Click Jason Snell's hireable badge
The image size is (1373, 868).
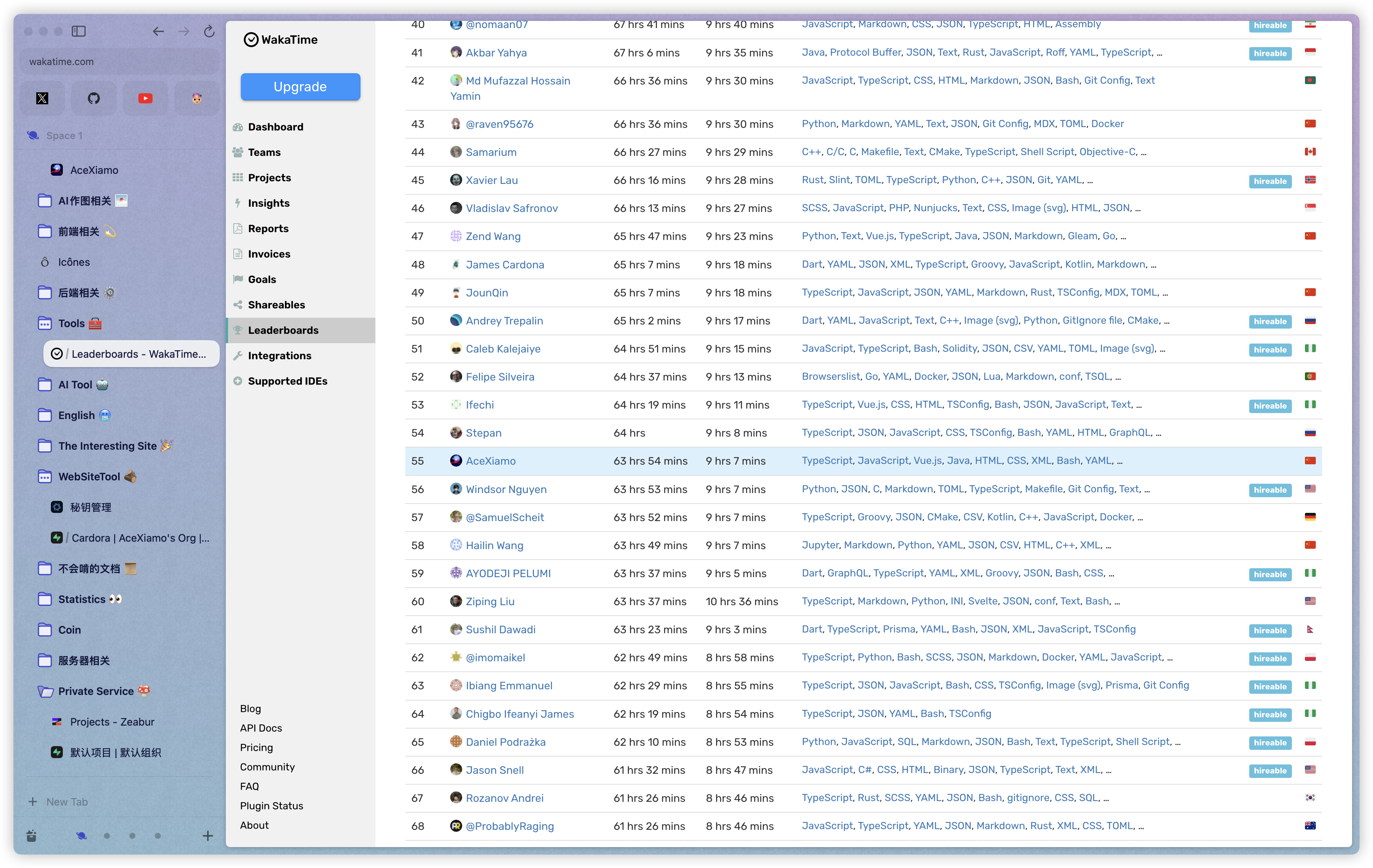point(1270,770)
